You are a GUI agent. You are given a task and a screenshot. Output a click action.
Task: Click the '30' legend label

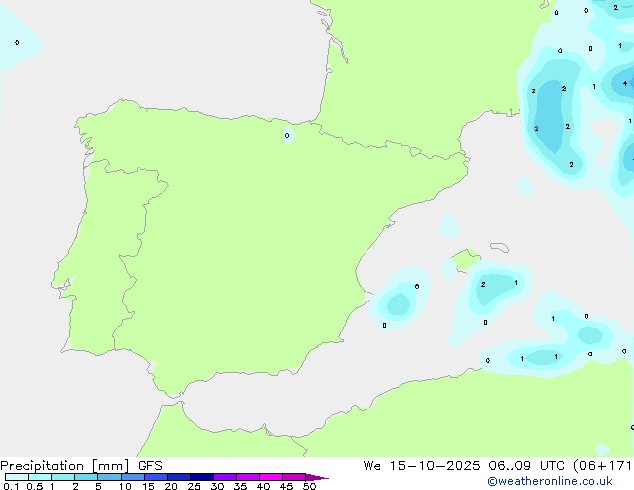pos(217,486)
